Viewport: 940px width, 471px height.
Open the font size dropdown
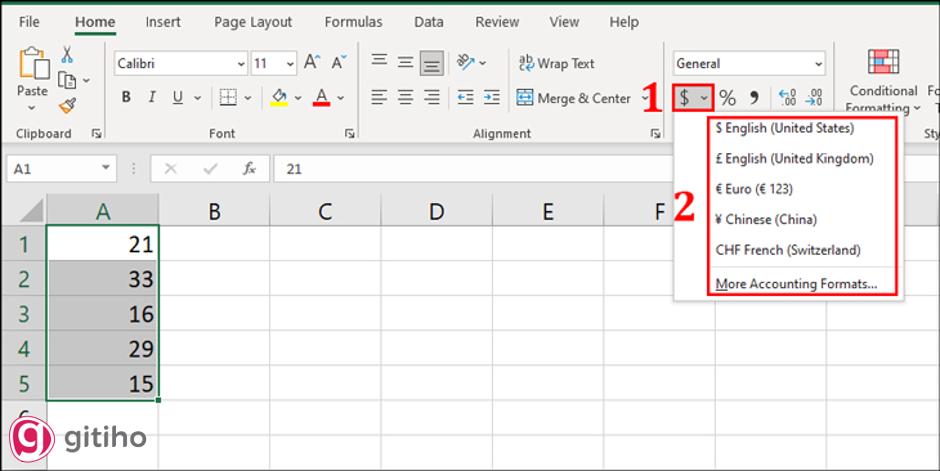[x=288, y=64]
